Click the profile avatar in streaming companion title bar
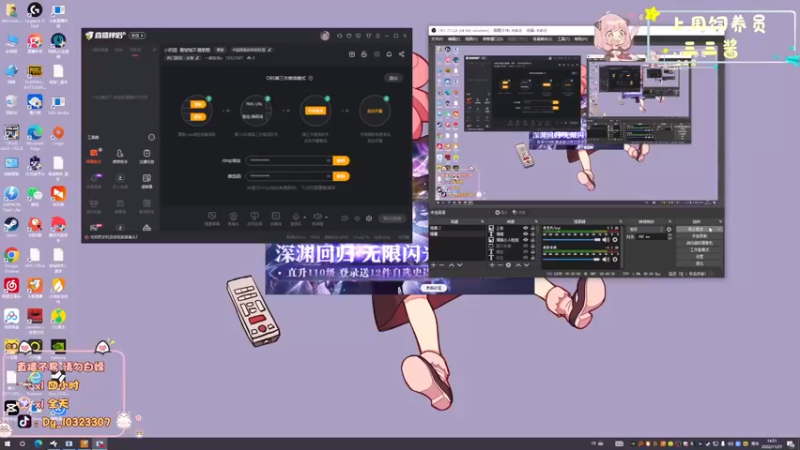 [x=325, y=36]
